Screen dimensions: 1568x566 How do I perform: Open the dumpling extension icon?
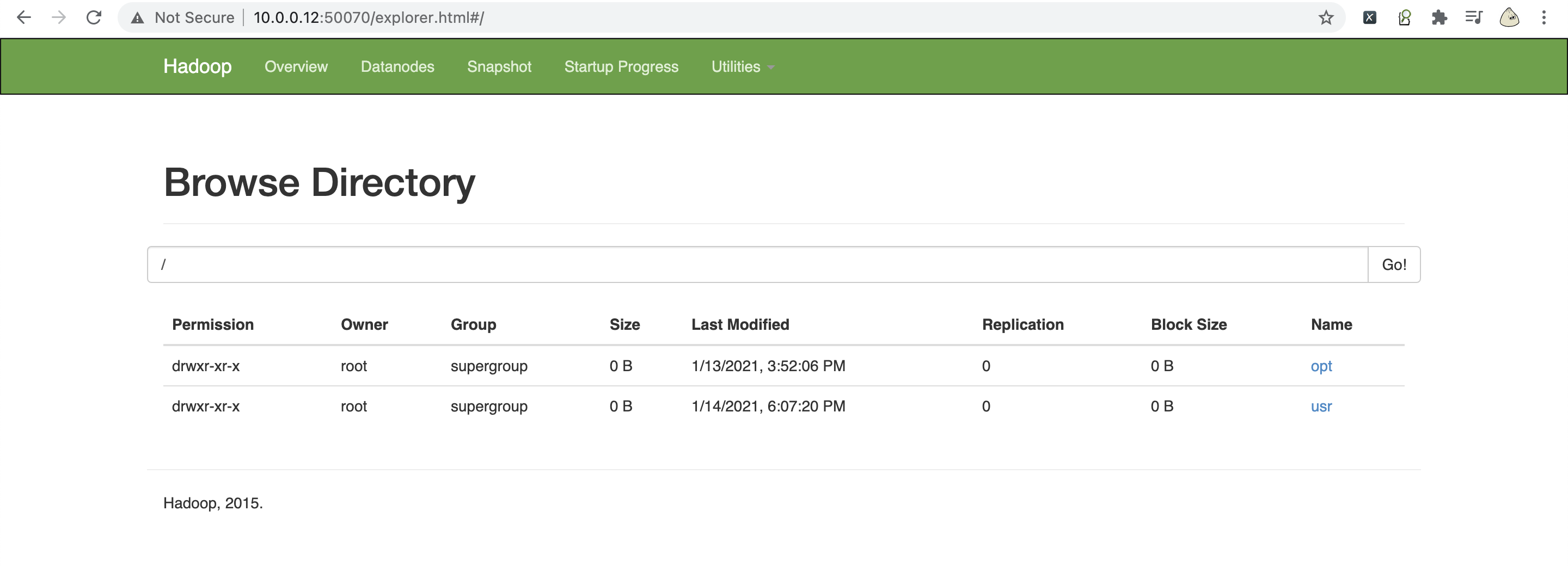1508,17
